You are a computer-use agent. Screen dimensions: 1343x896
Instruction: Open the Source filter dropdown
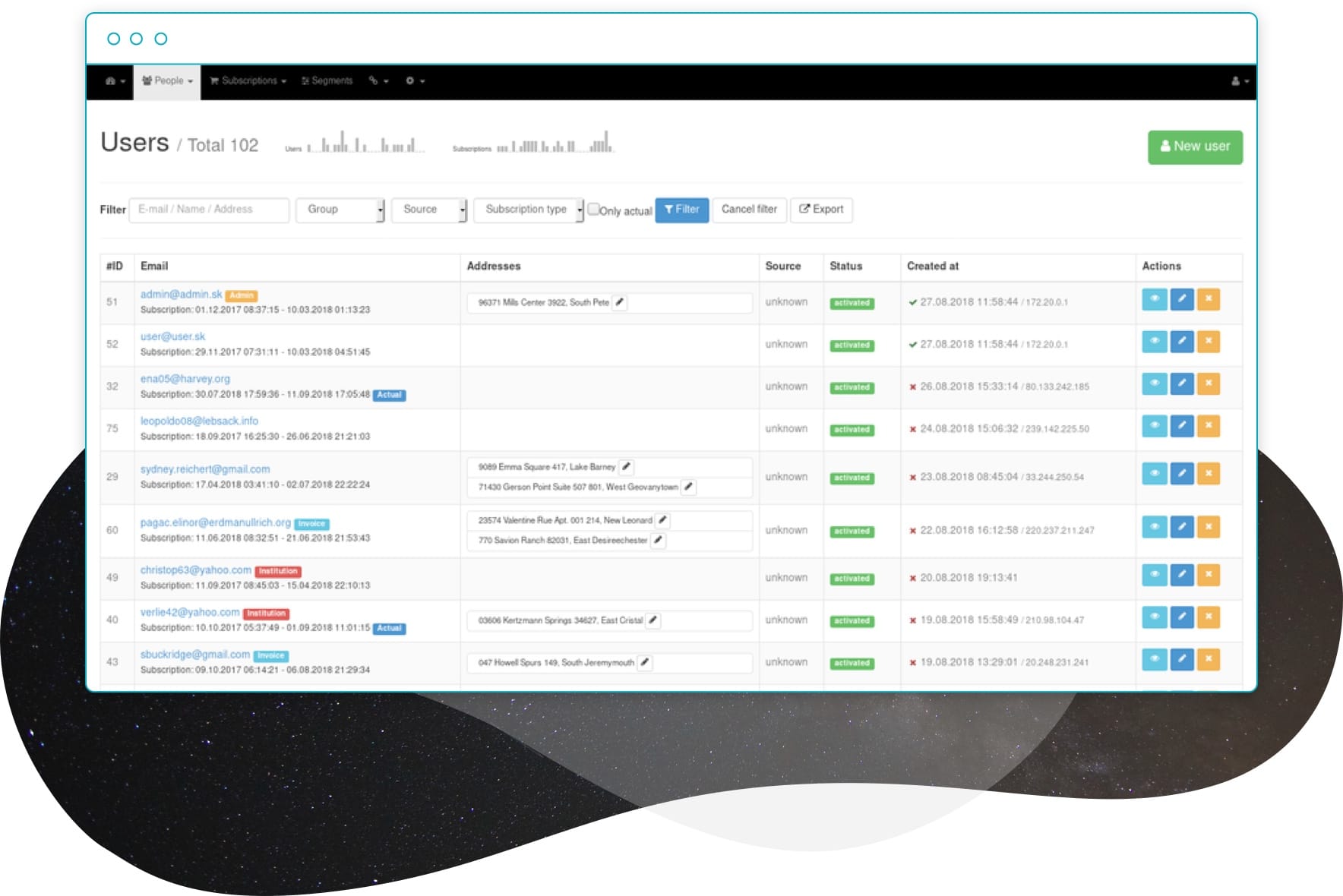[x=428, y=210]
